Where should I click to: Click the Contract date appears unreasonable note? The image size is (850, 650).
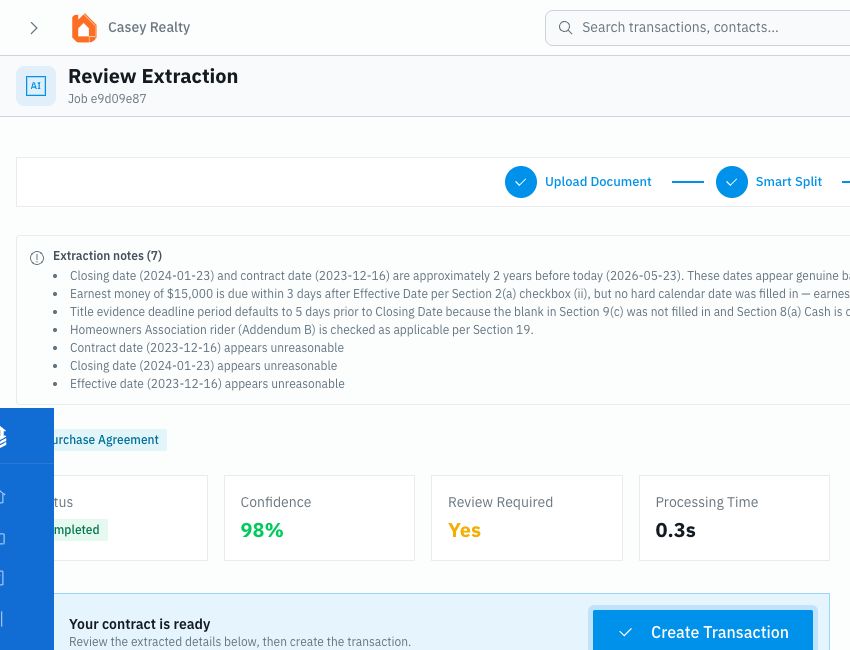pyautogui.click(x=207, y=347)
